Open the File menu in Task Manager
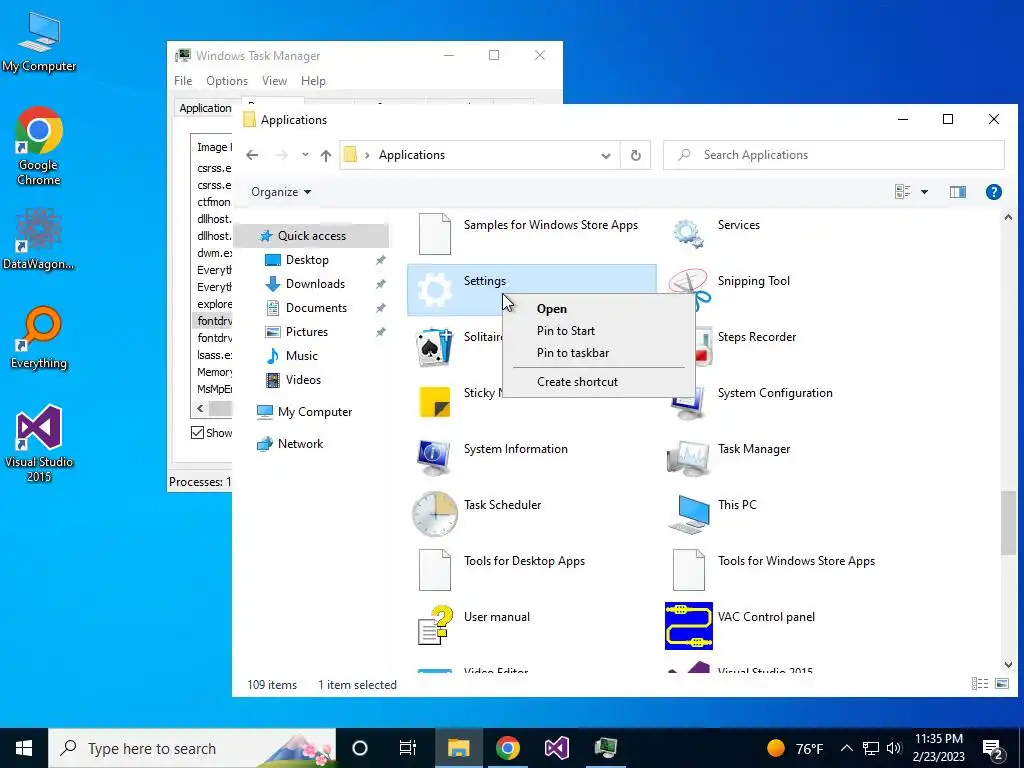The width and height of the screenshot is (1024, 768). point(183,81)
